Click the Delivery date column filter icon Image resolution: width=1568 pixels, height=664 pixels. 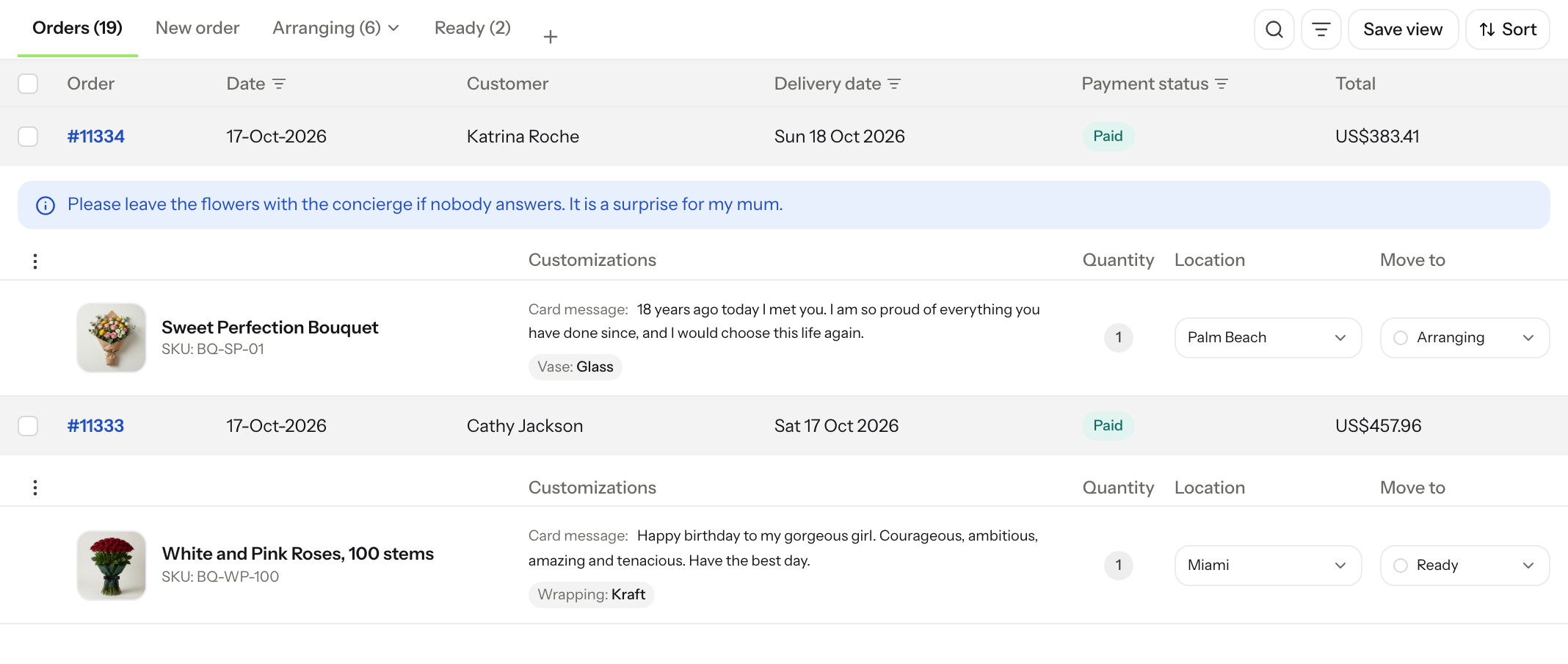[x=894, y=84]
